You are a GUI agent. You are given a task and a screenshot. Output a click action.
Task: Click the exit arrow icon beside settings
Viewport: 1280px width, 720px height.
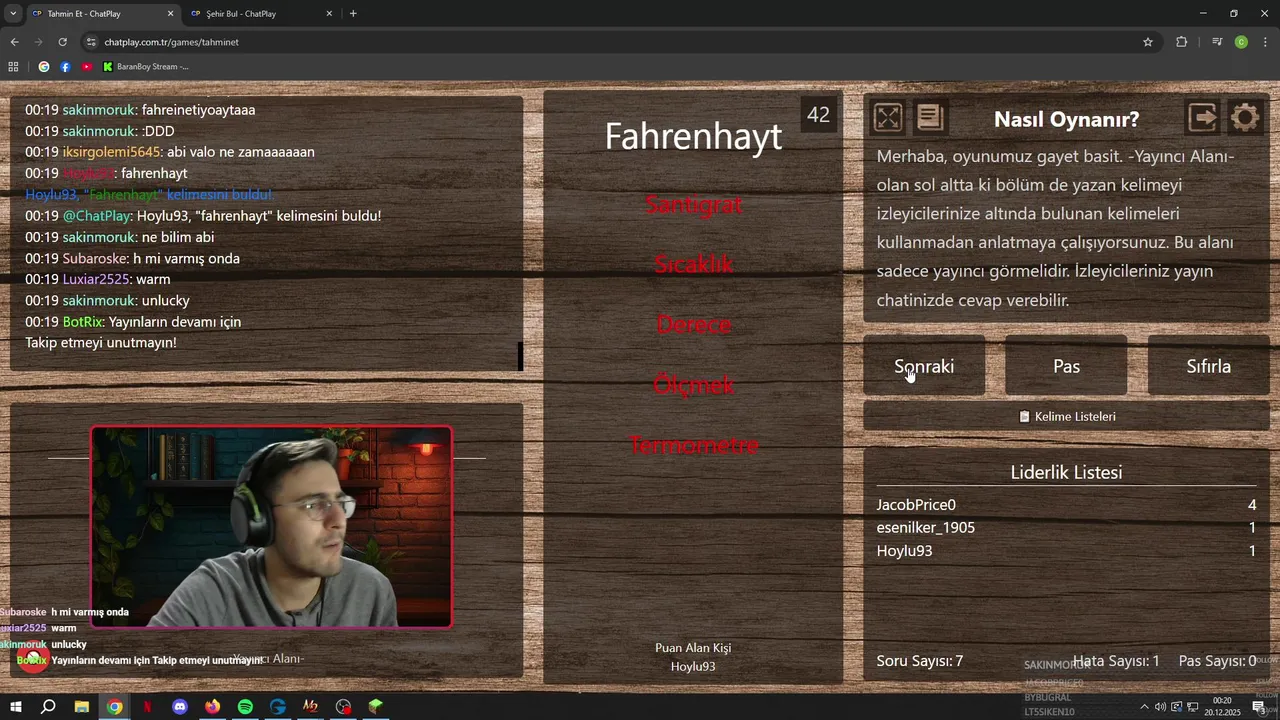(x=1203, y=118)
